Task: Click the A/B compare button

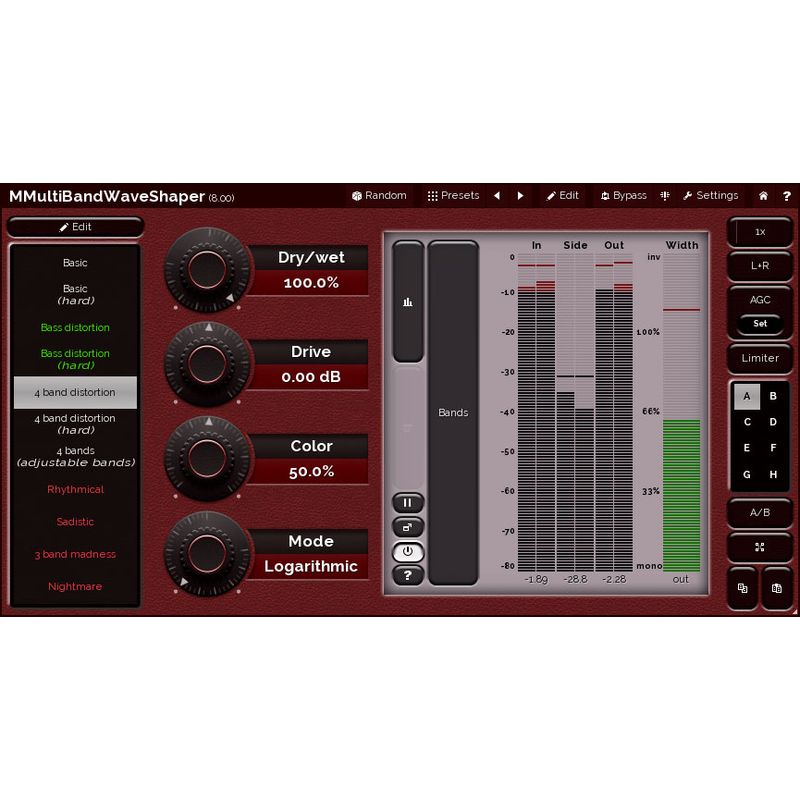Action: pyautogui.click(x=760, y=513)
